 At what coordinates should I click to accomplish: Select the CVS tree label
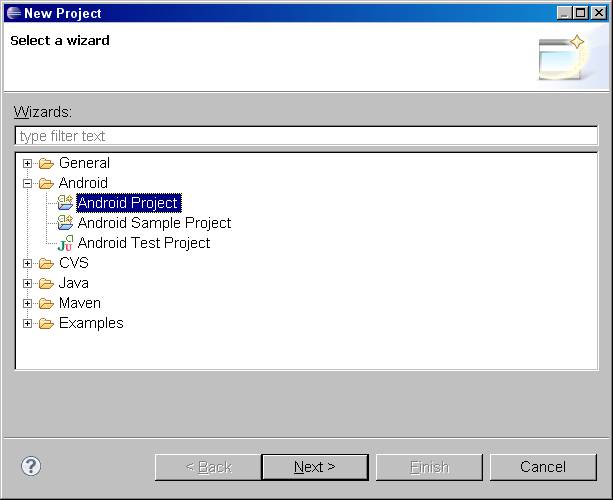(x=73, y=263)
